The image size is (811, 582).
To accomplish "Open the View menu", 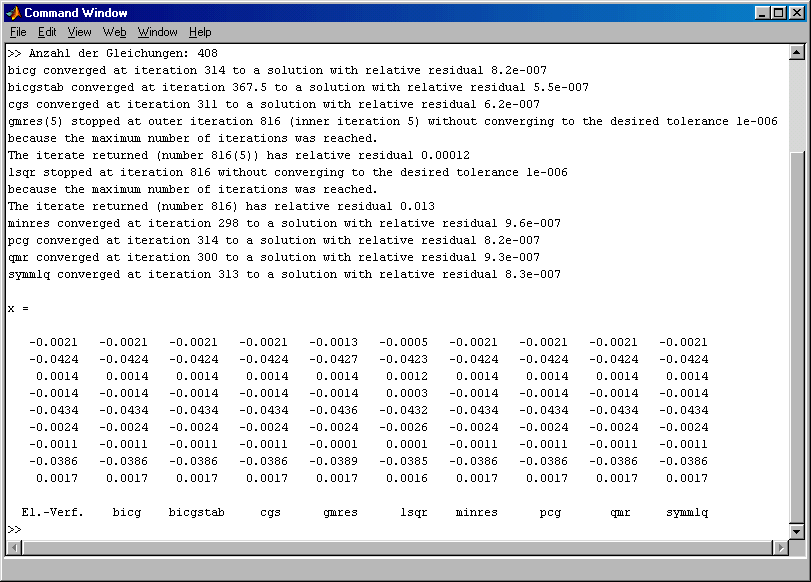I will 78,31.
